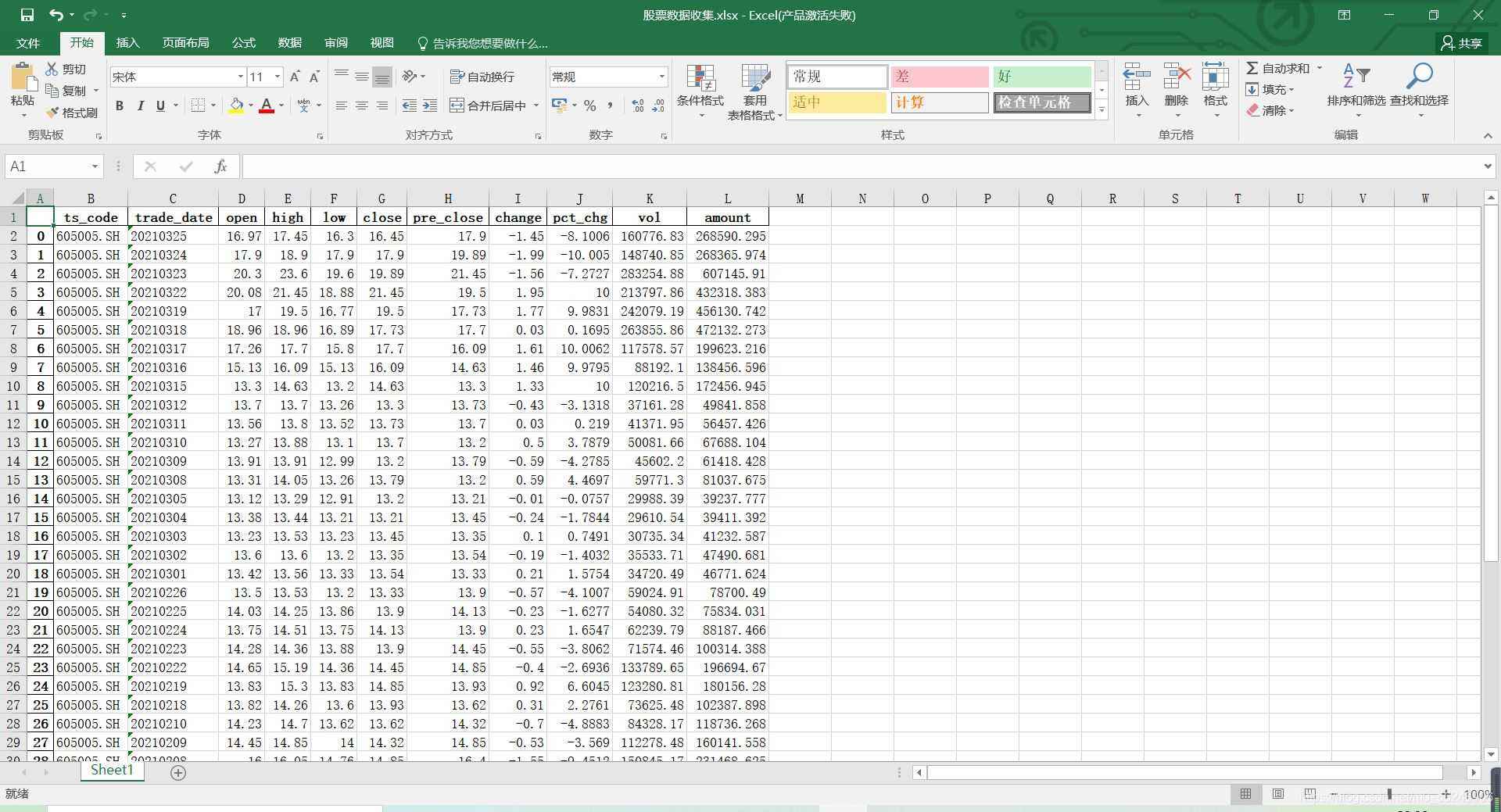Open the Data ribbon tab
Viewport: 1501px width, 812px height.
(x=289, y=43)
